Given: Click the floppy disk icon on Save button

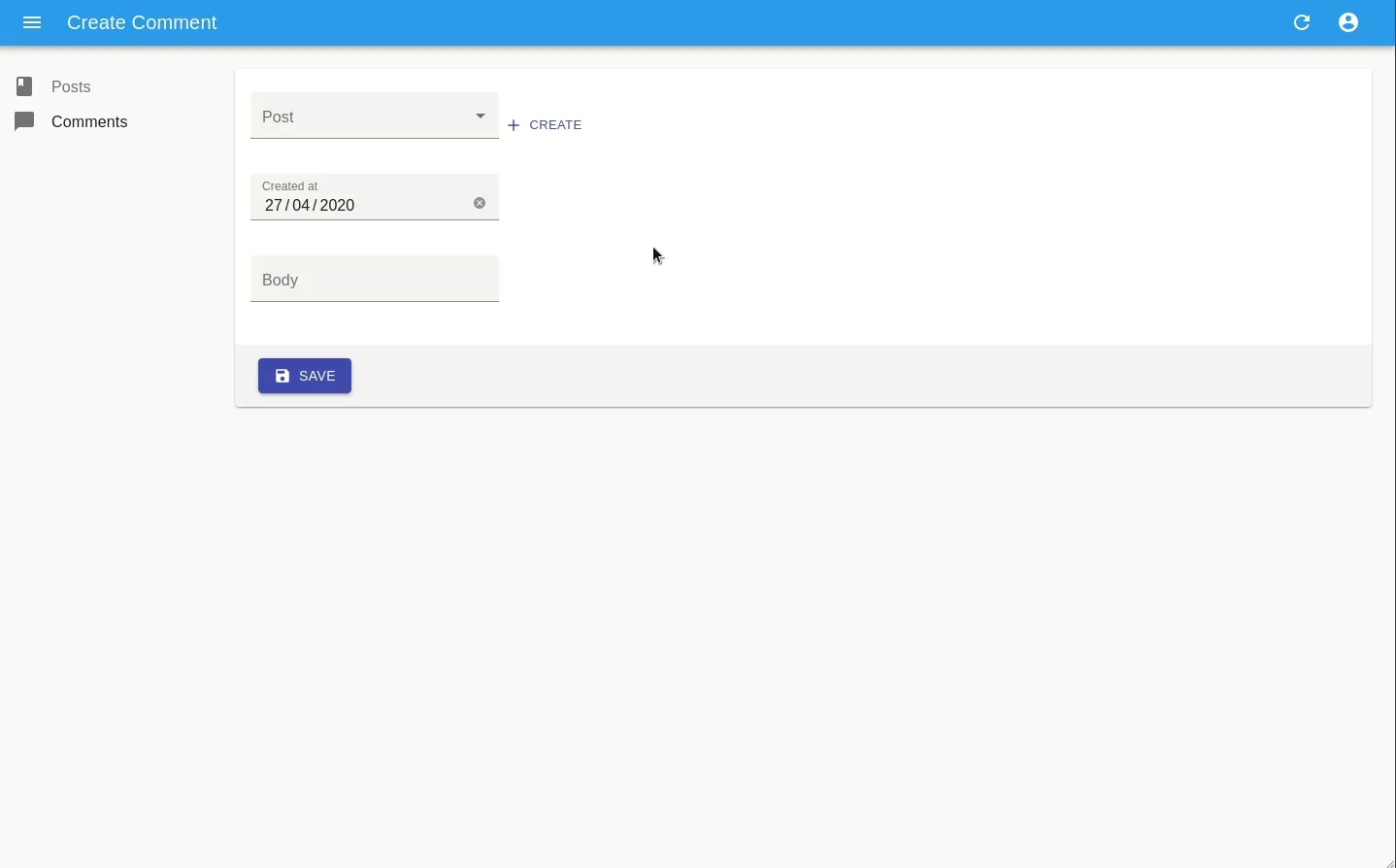Looking at the screenshot, I should click(x=283, y=377).
